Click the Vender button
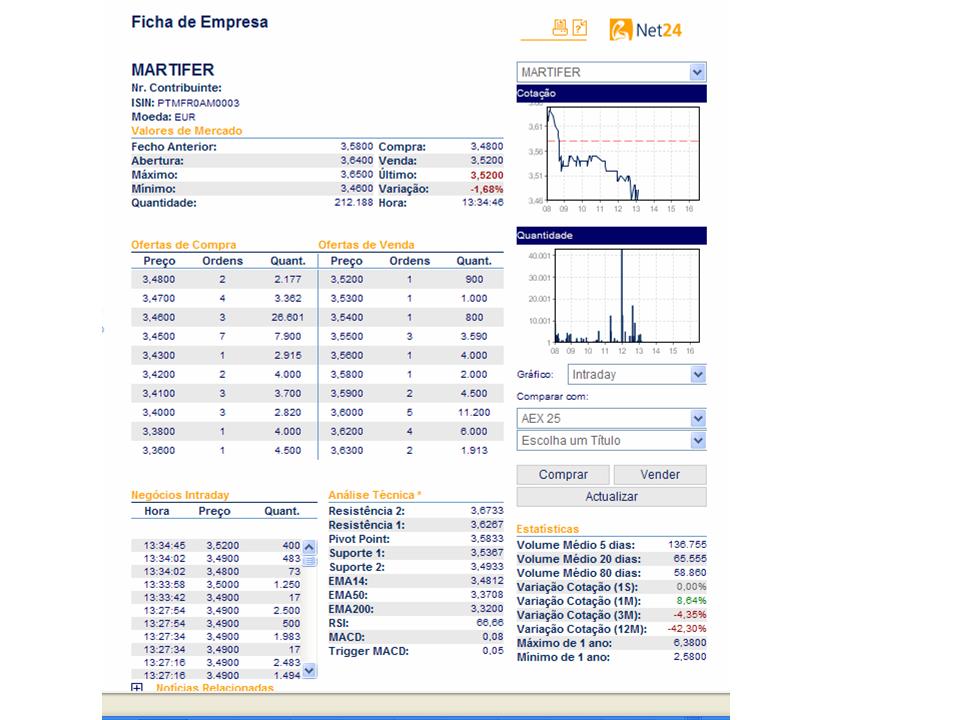The width and height of the screenshot is (960, 720). (x=660, y=474)
